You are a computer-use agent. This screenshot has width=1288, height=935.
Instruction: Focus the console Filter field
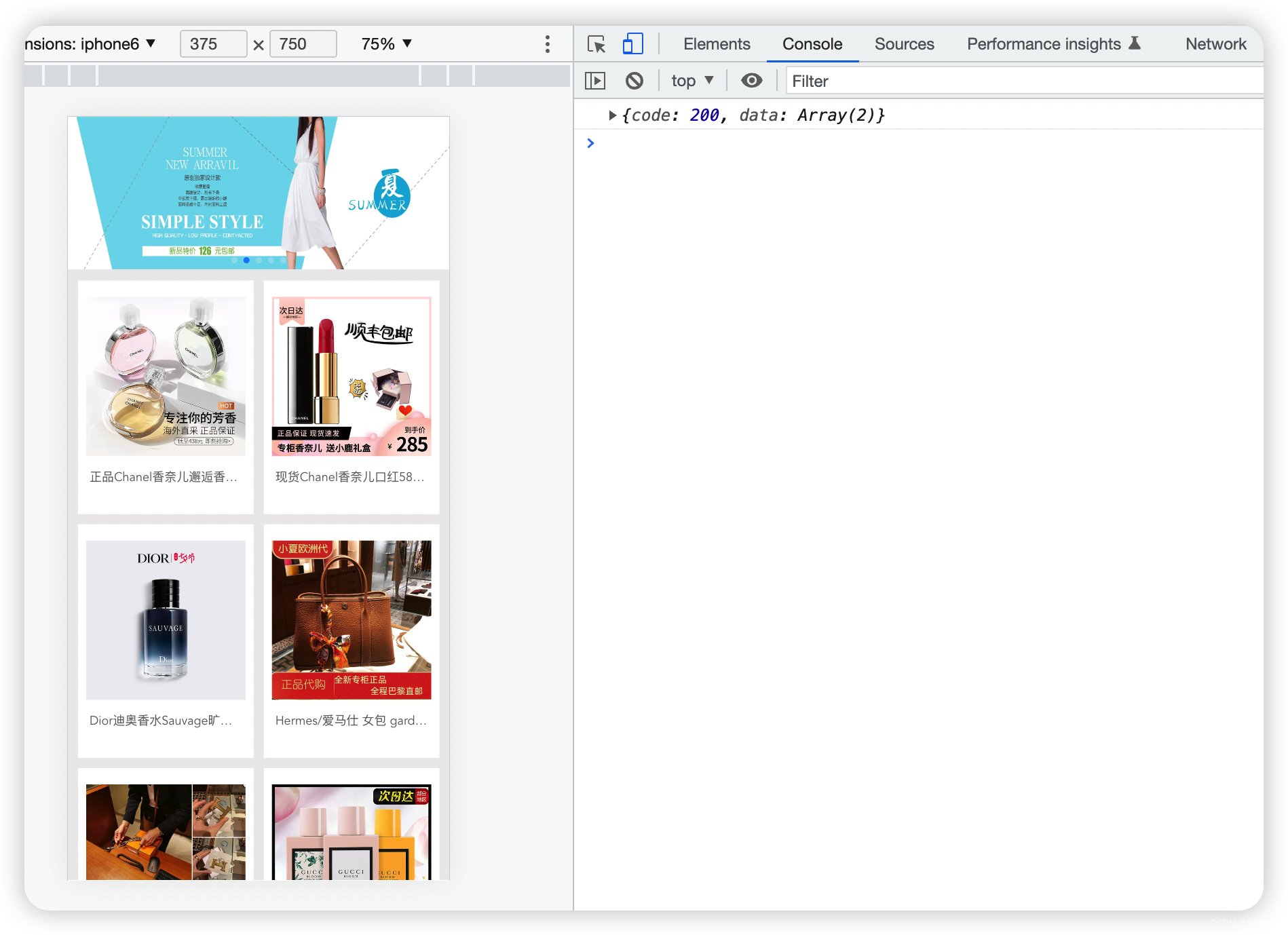click(1024, 81)
